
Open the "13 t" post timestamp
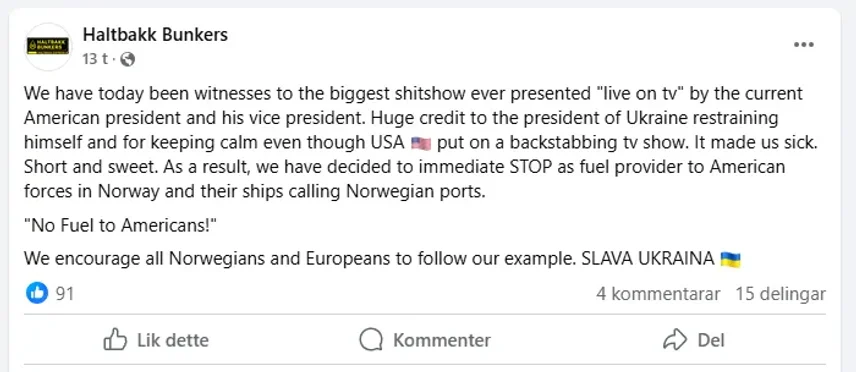95,59
